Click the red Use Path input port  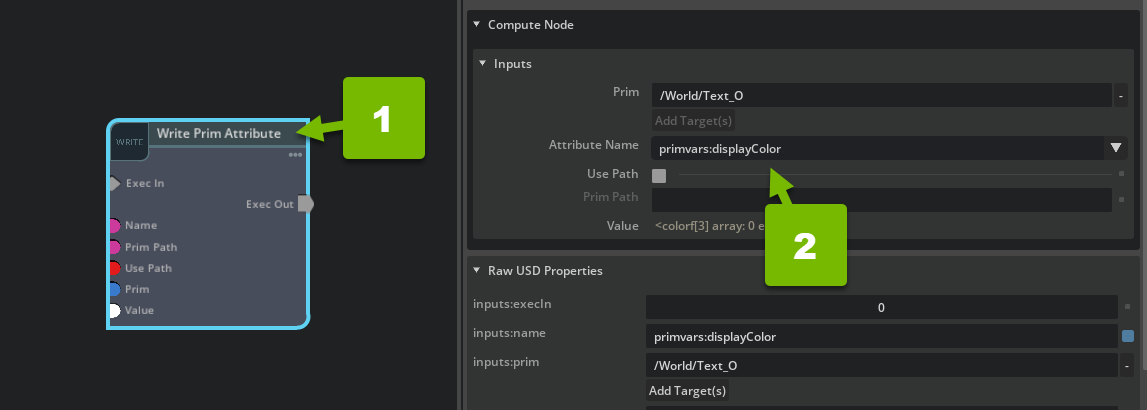click(114, 268)
